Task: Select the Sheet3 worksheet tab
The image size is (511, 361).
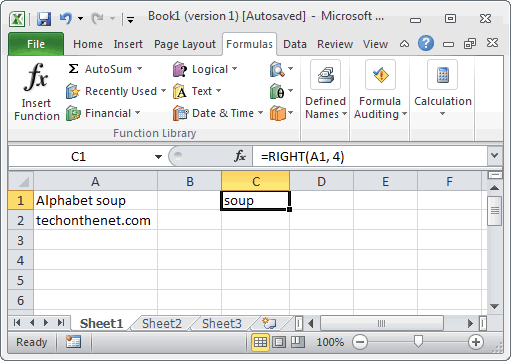Action: pos(222,323)
